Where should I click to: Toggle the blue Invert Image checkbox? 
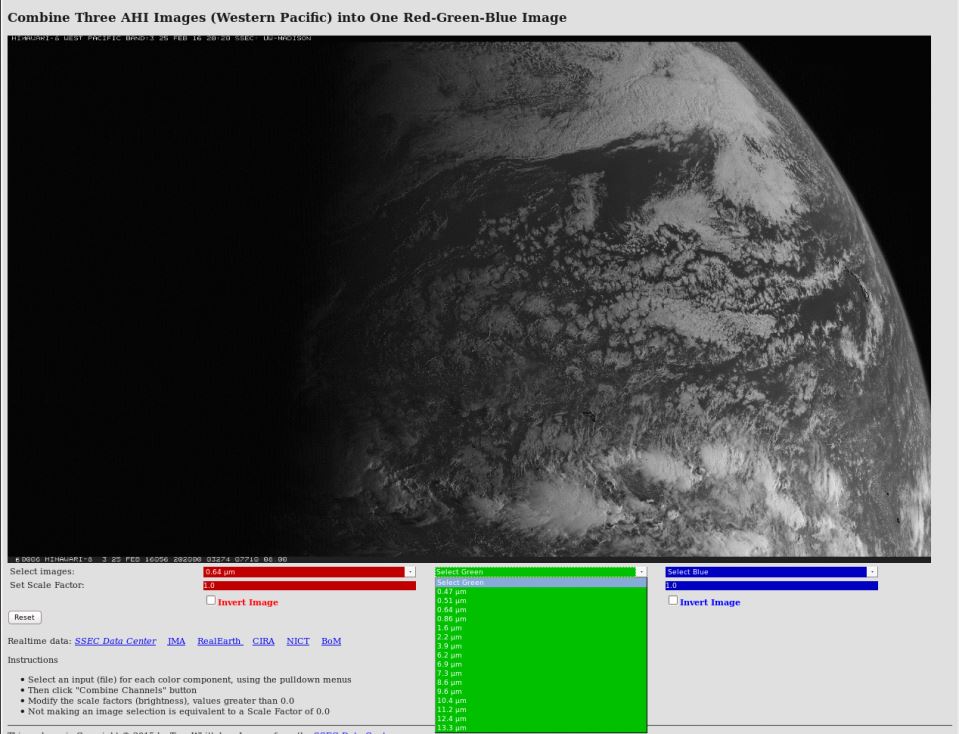[673, 601]
